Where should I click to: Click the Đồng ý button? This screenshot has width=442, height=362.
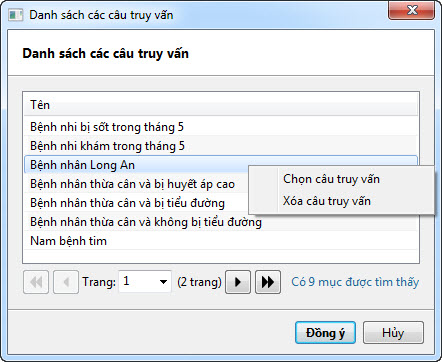(325, 333)
